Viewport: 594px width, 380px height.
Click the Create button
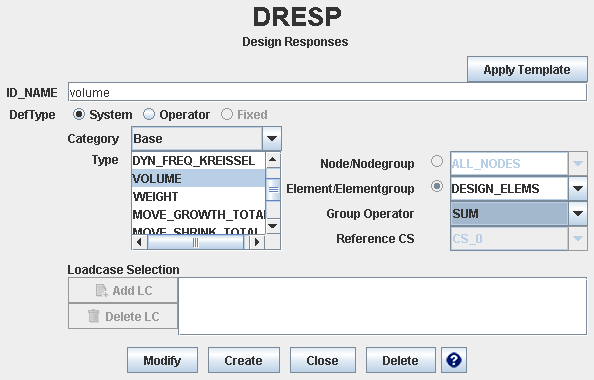[244, 360]
